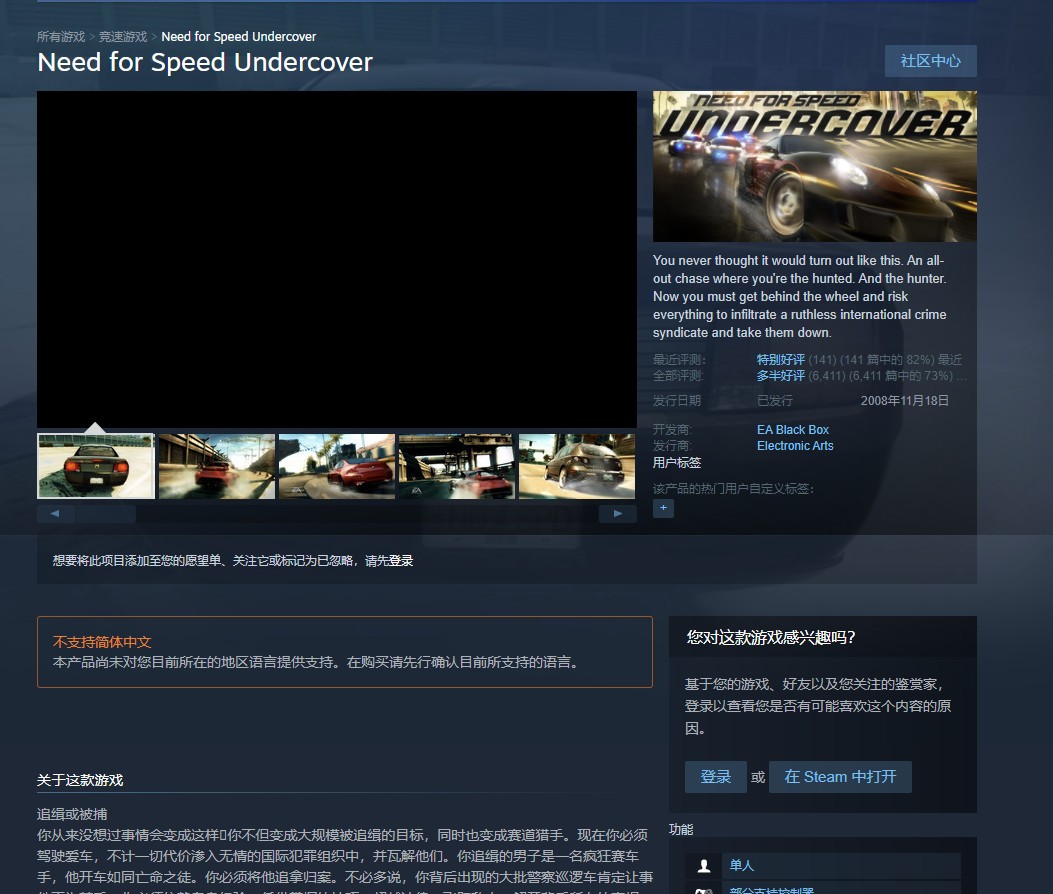Screen dimensions: 1053x894
Task: Click the add user tag plus icon
Action: [x=663, y=508]
